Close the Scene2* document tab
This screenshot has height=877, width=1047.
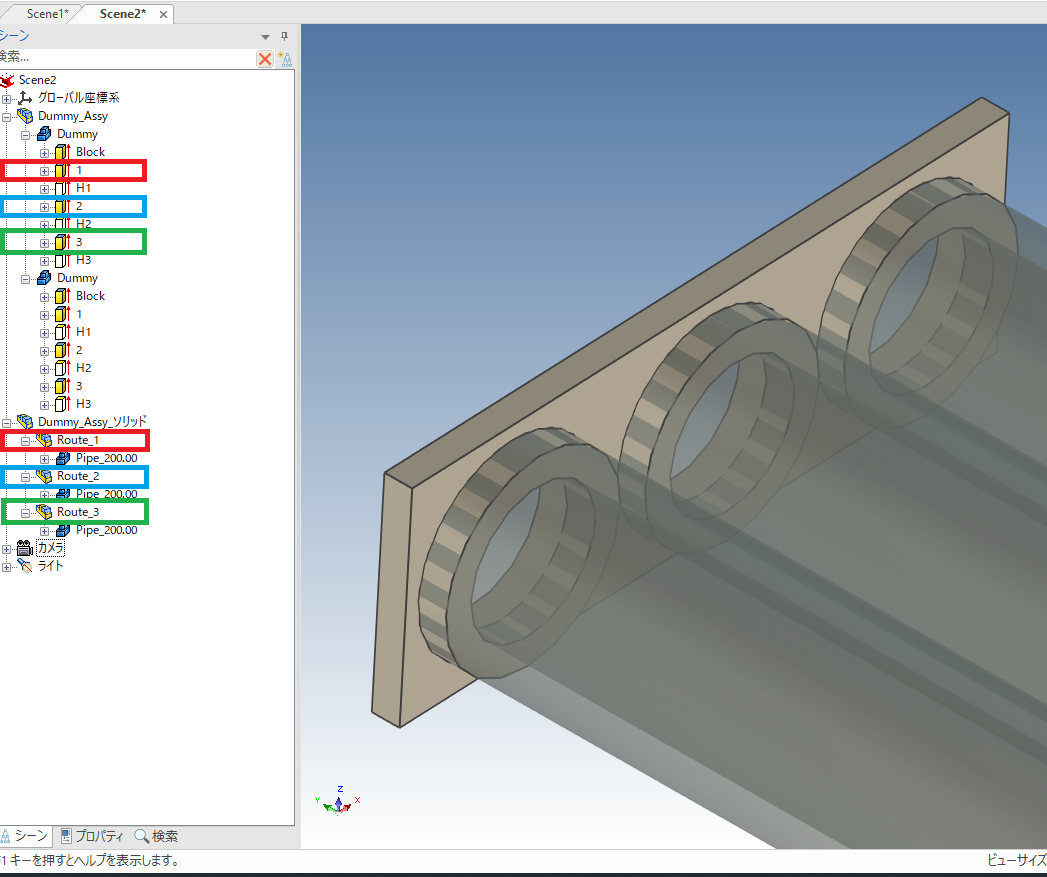click(x=163, y=14)
